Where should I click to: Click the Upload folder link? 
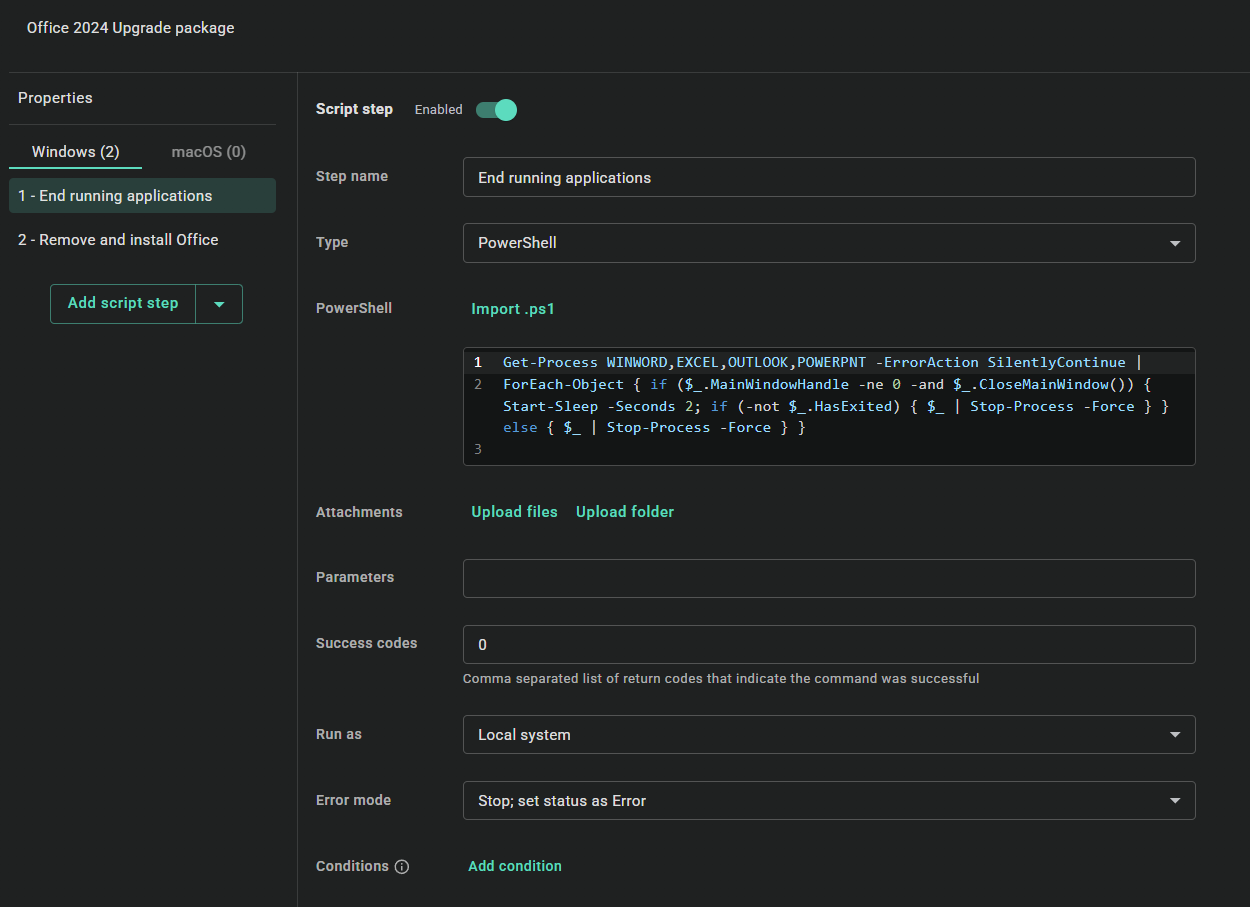click(x=624, y=511)
